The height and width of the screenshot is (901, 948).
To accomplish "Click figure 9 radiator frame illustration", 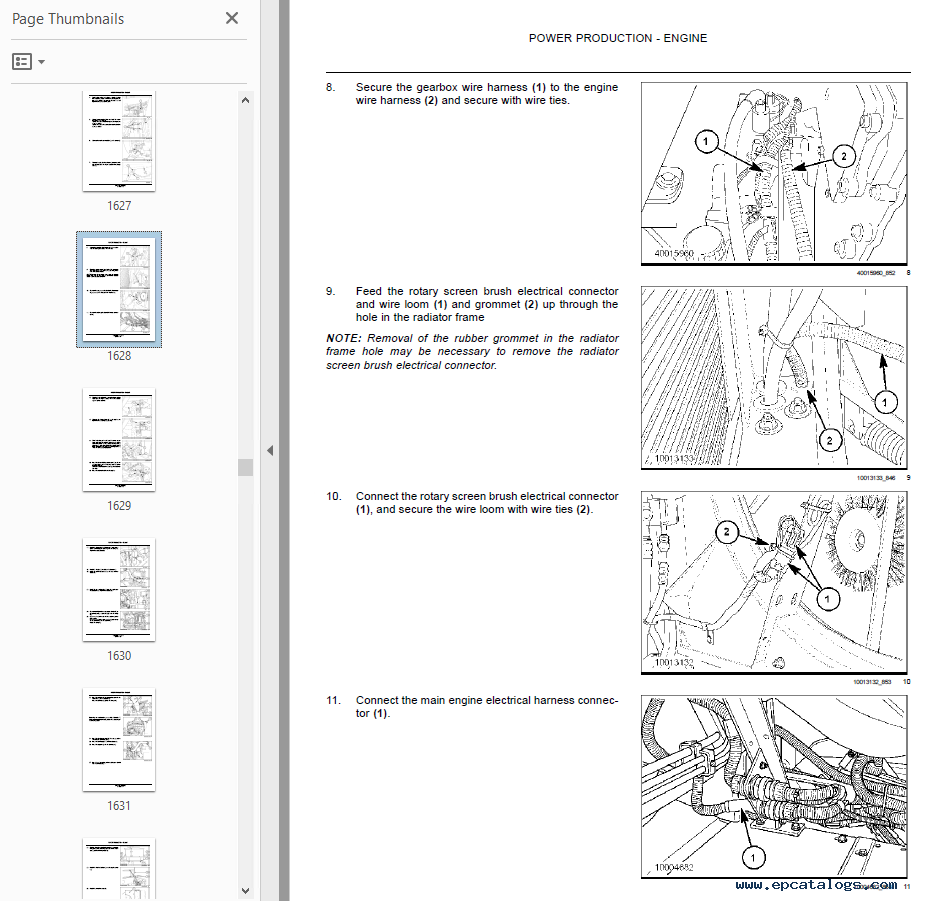I will 774,377.
